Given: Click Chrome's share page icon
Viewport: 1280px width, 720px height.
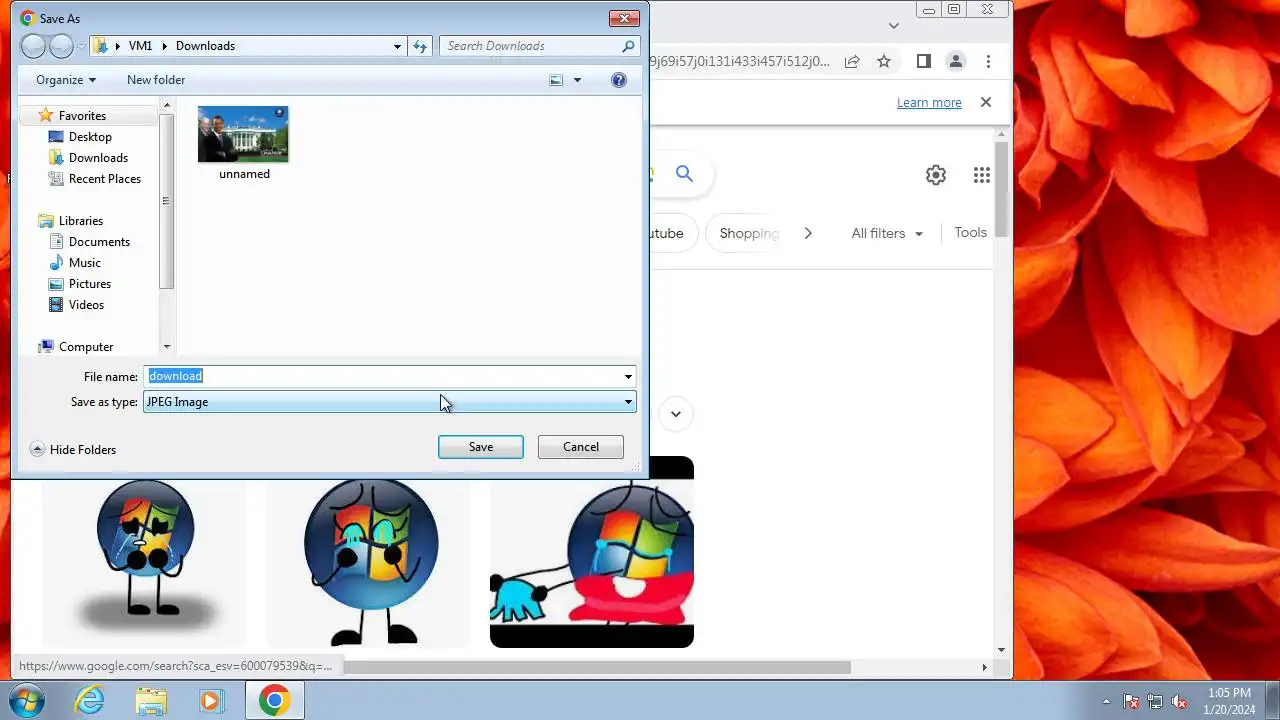Looking at the screenshot, I should pos(852,61).
